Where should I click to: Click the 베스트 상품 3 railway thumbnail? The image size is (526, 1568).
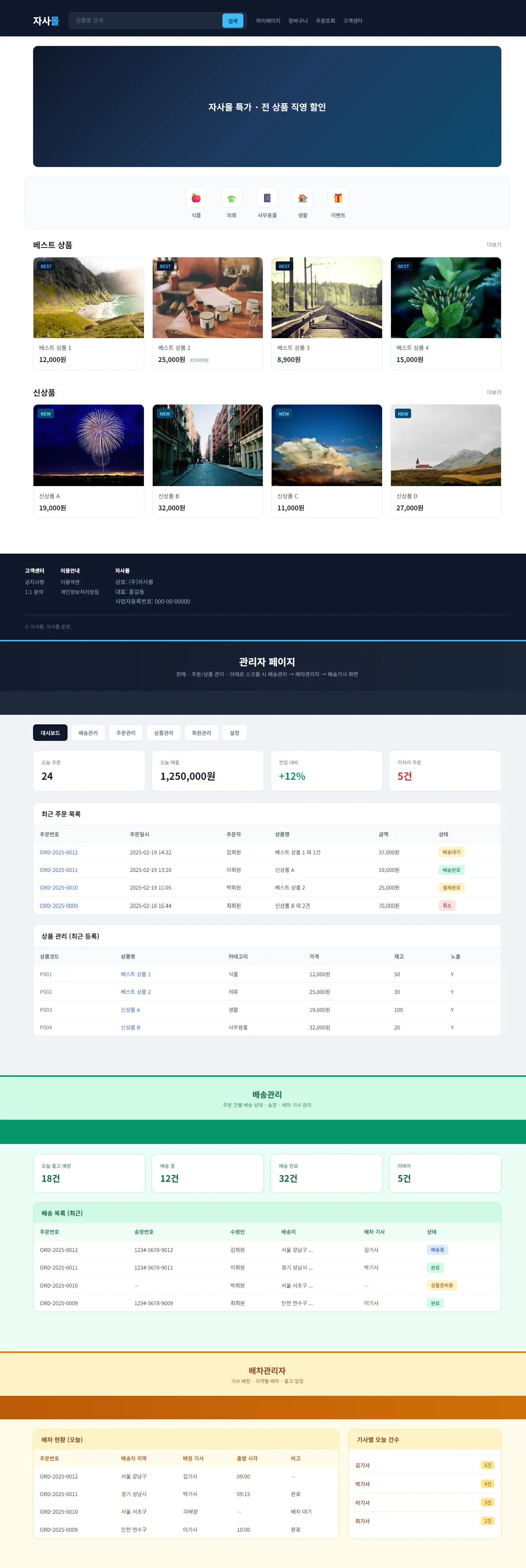(x=326, y=298)
